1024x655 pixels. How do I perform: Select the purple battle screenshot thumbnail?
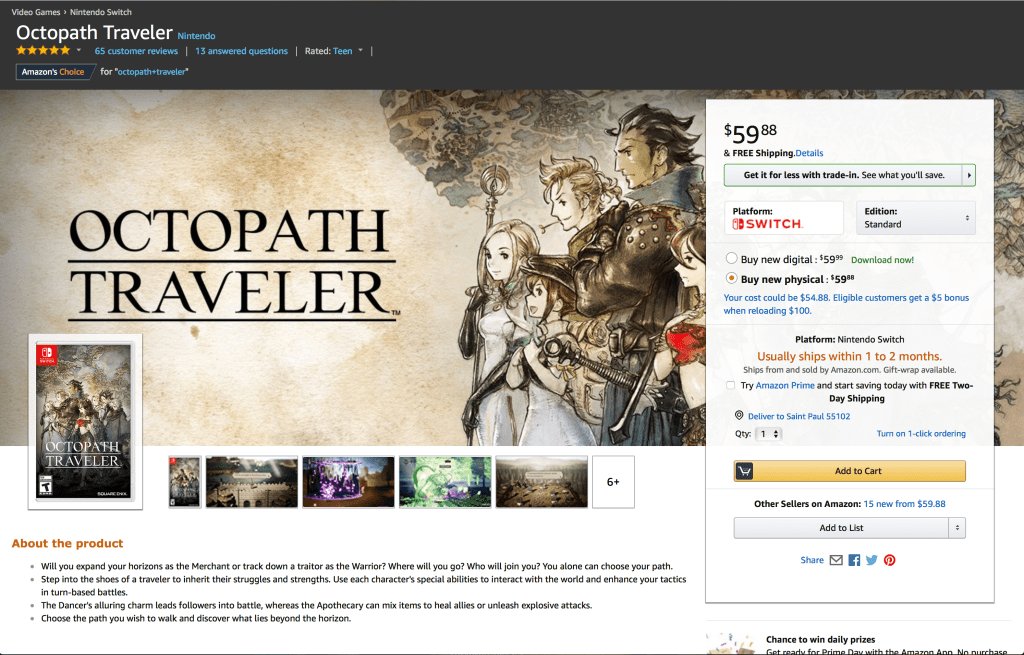(x=348, y=482)
